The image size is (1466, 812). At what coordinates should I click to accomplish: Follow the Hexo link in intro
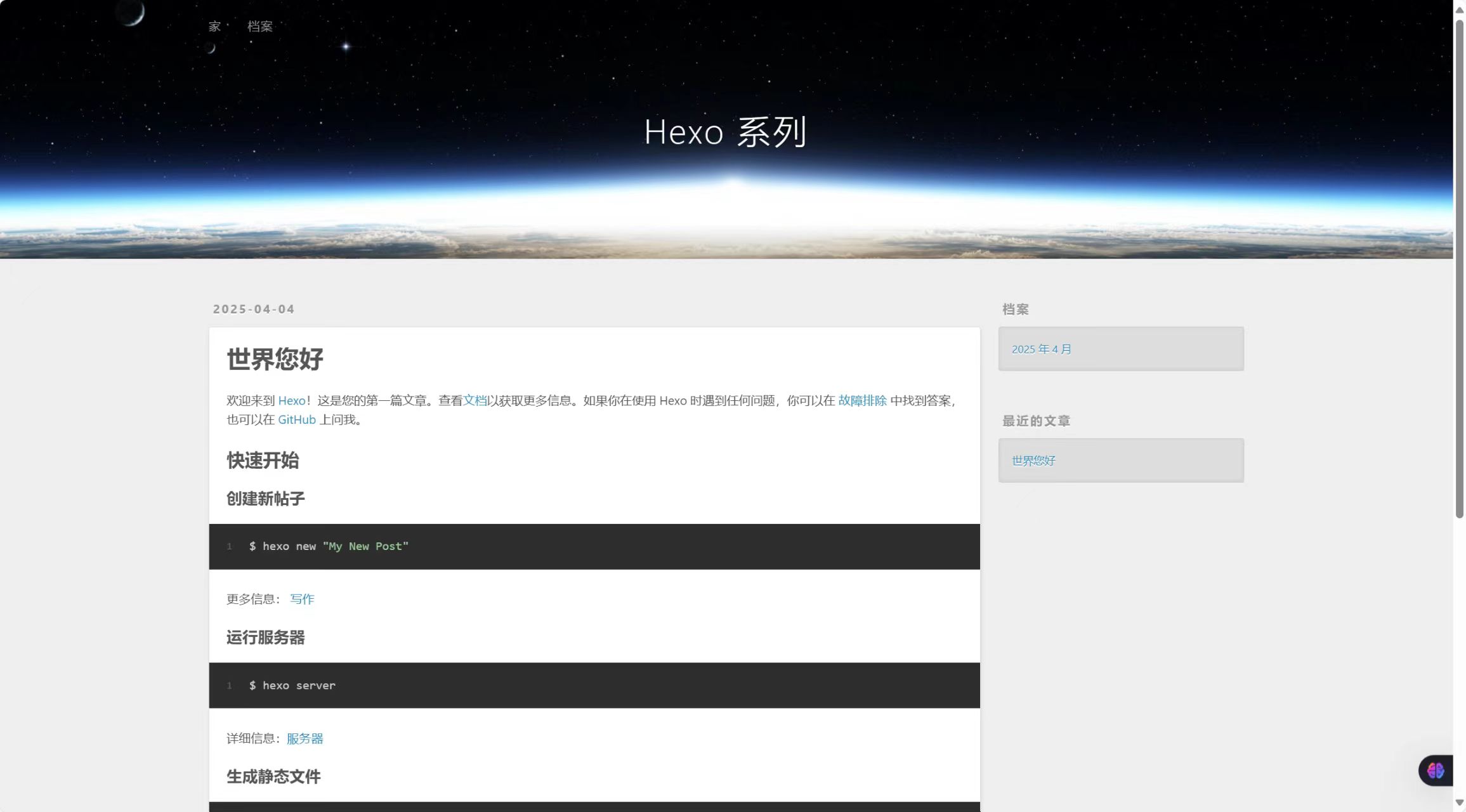coord(292,401)
